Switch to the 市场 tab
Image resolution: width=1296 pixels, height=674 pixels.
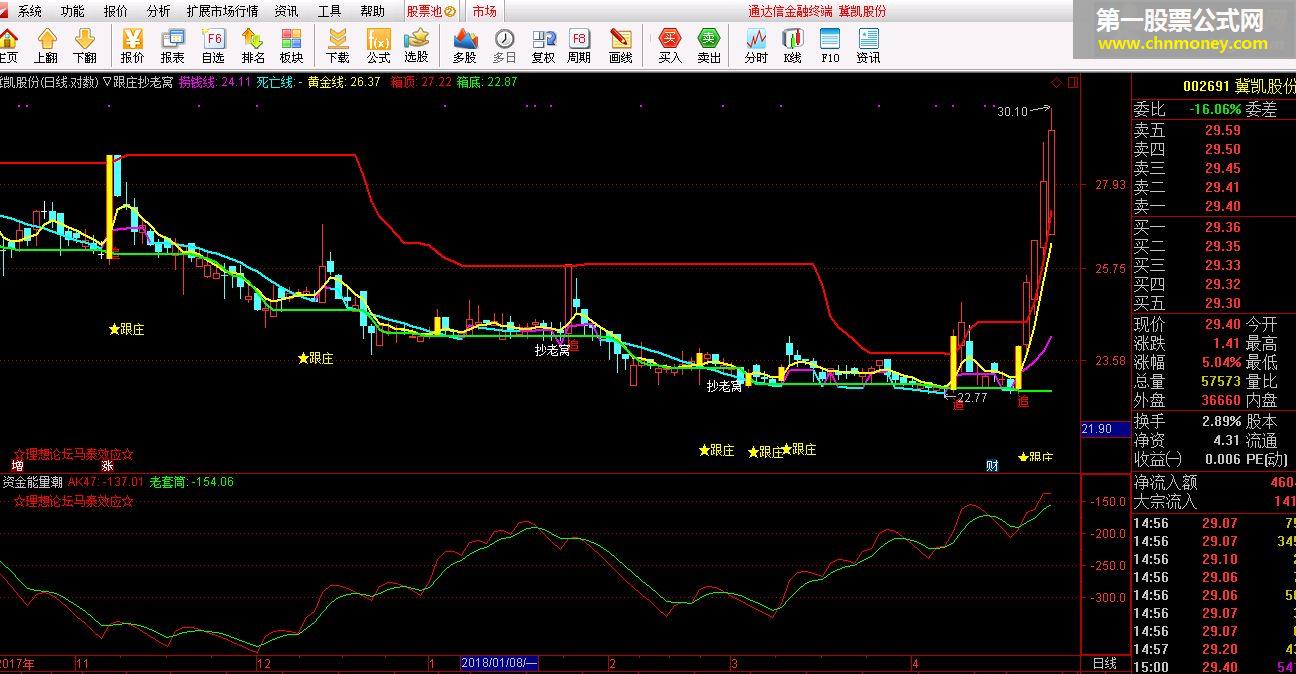pyautogui.click(x=484, y=11)
